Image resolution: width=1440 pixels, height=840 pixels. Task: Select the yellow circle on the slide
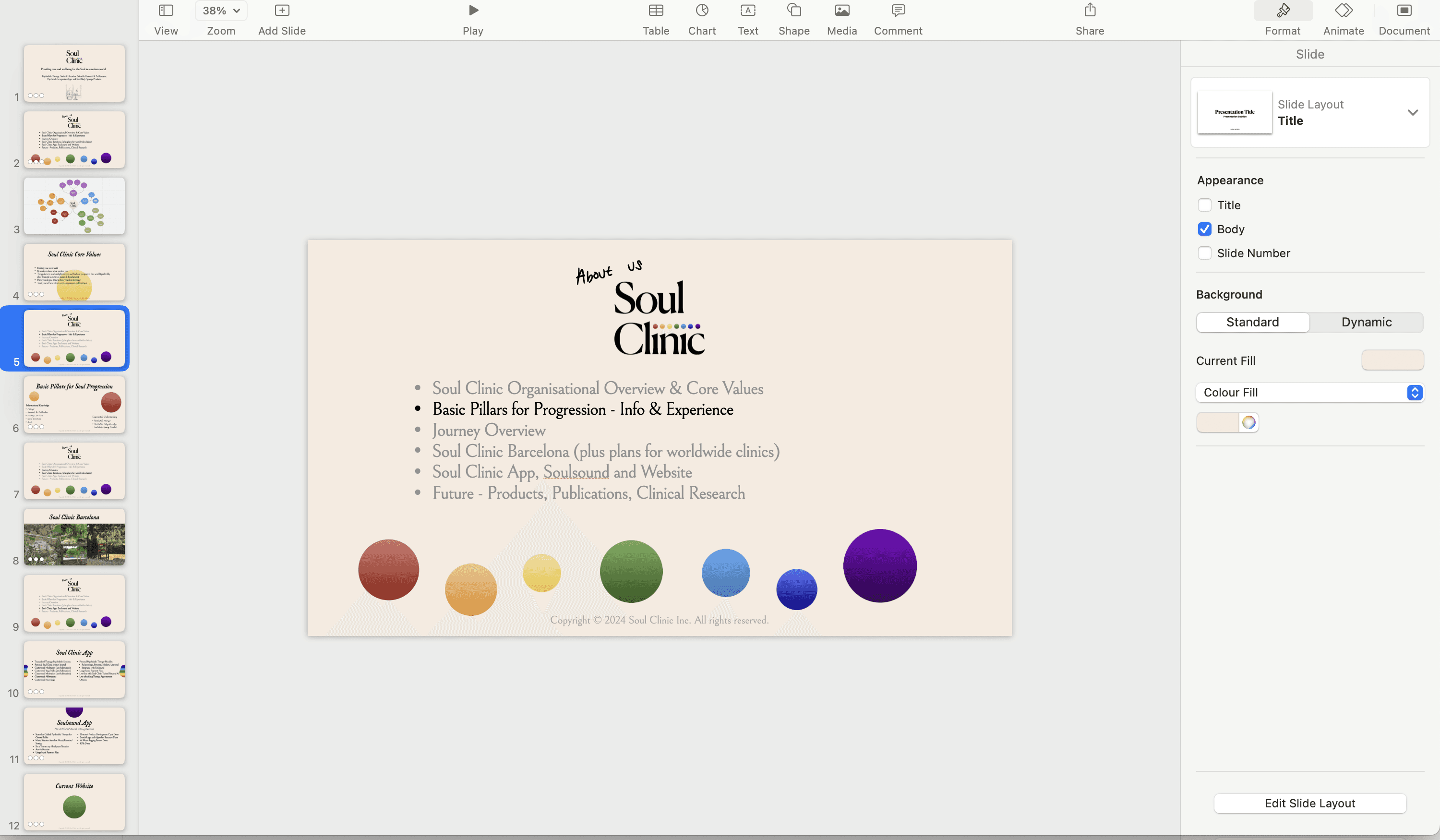point(541,573)
